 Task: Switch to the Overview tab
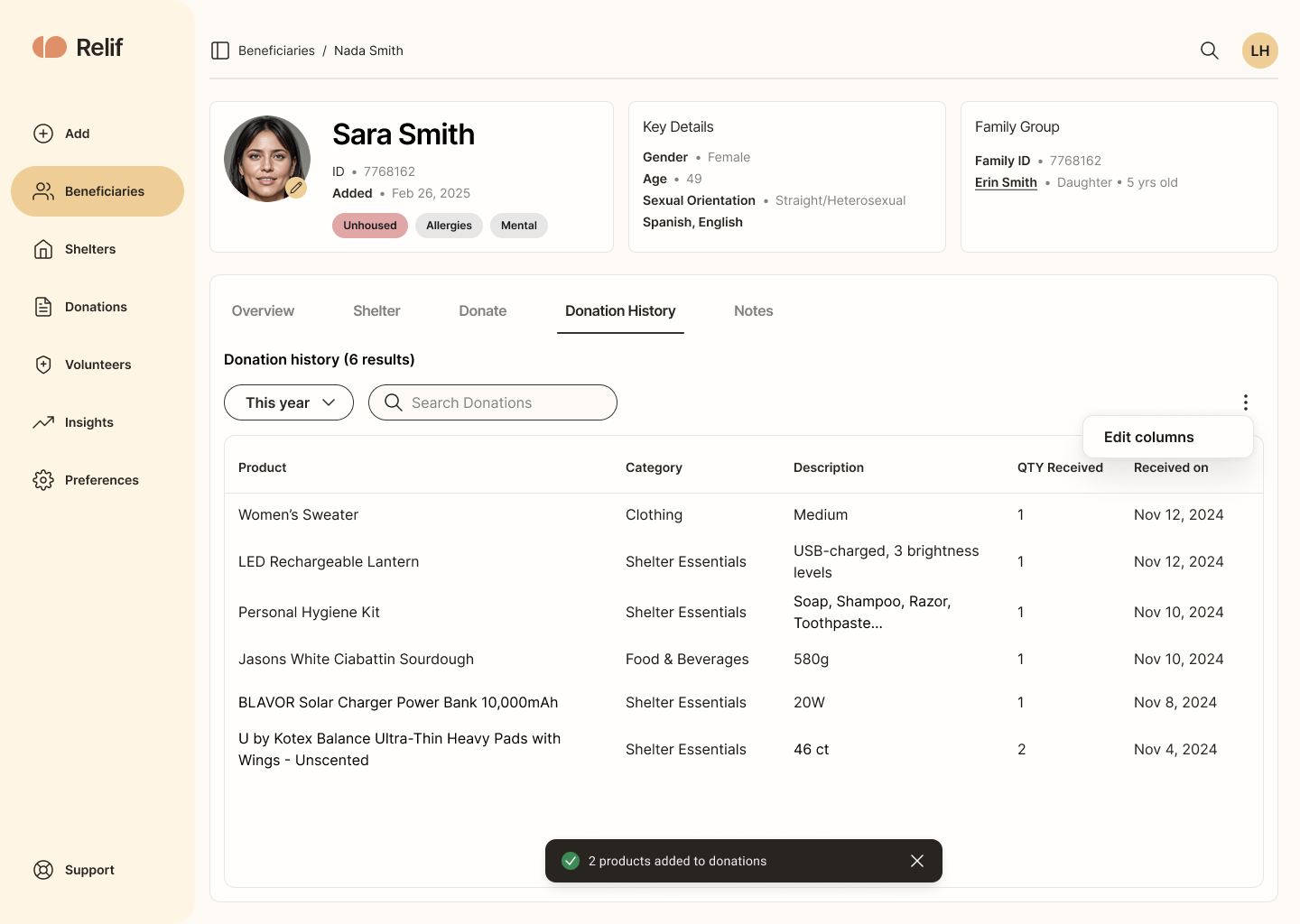pyautogui.click(x=263, y=310)
